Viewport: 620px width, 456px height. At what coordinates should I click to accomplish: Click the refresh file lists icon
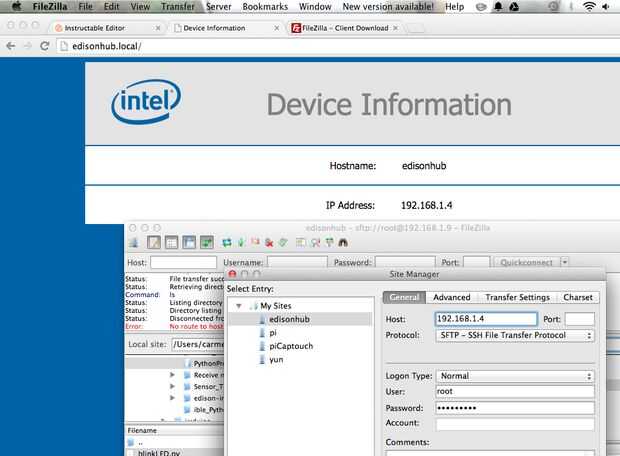coord(227,242)
